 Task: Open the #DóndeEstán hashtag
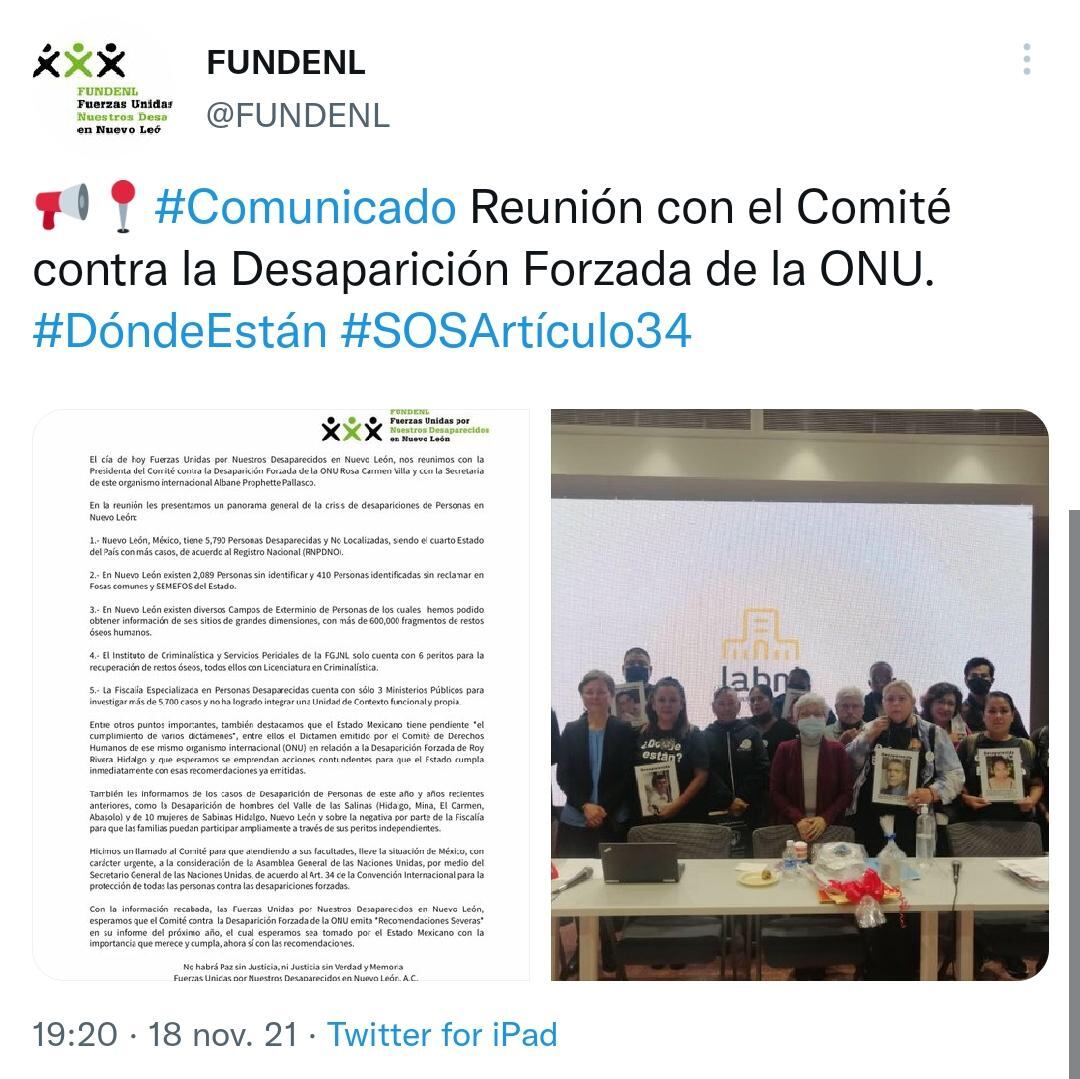180,331
